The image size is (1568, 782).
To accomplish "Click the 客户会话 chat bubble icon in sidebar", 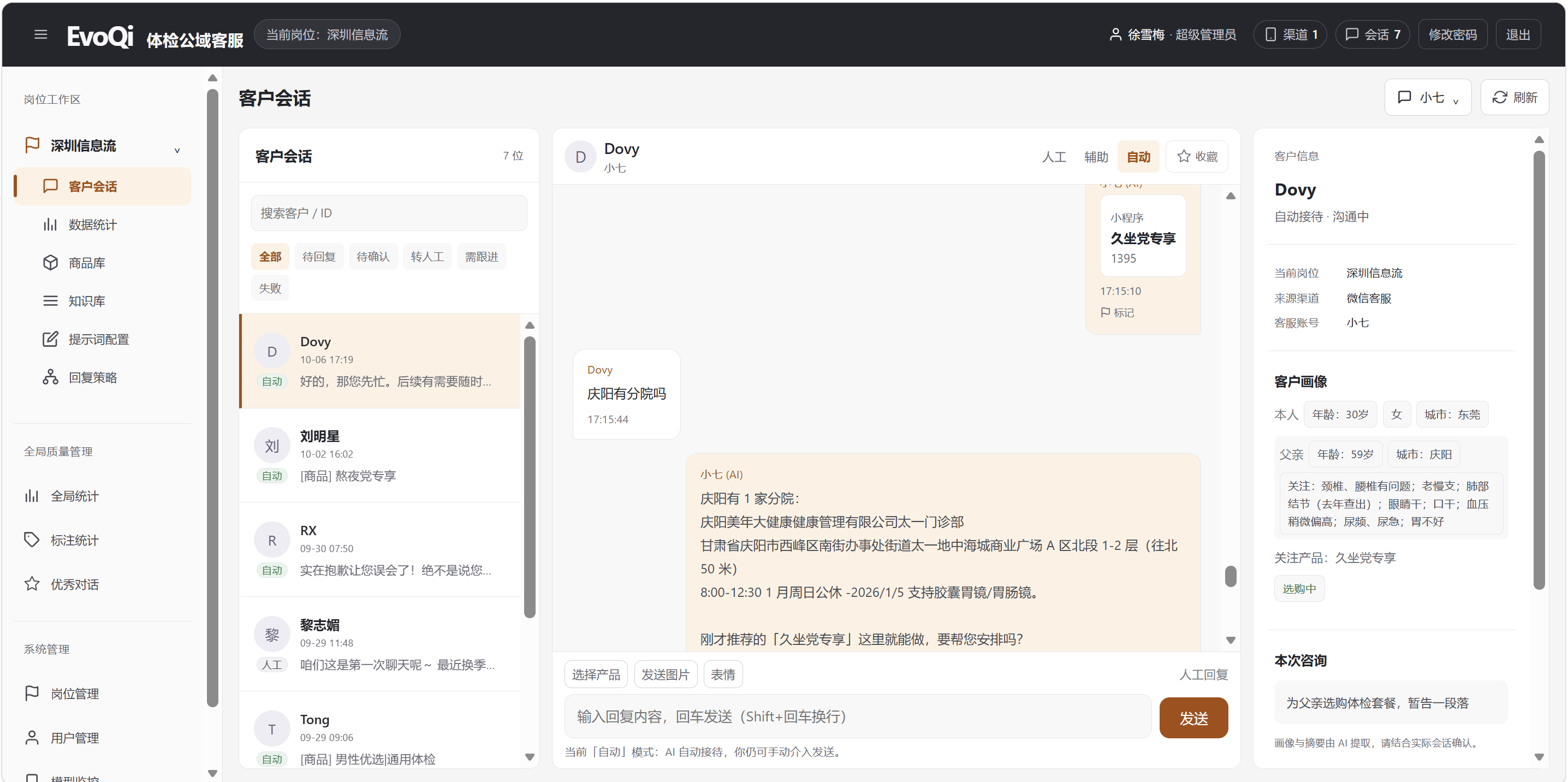I will click(50, 186).
